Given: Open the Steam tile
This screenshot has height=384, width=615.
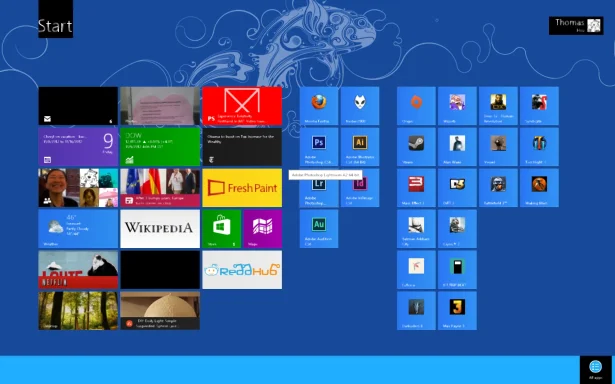Looking at the screenshot, I should [416, 147].
